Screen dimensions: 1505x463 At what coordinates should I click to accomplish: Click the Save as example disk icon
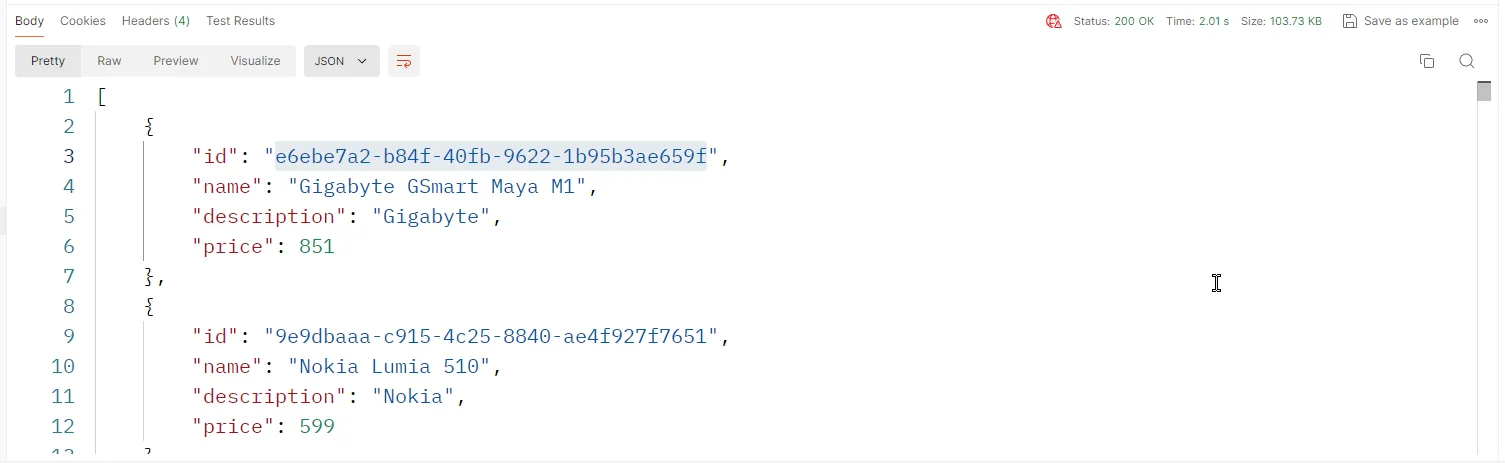[1350, 21]
